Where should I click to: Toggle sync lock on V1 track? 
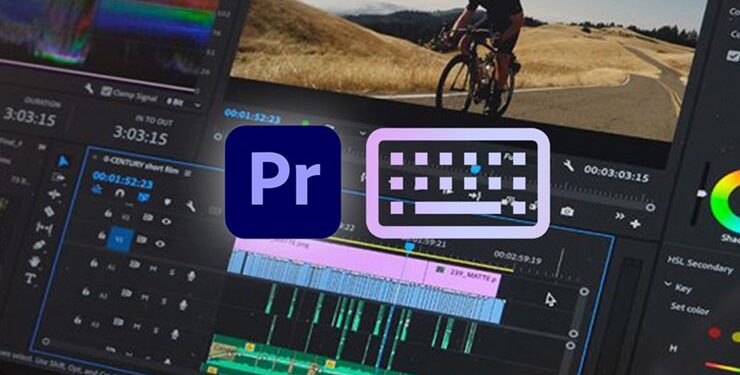pos(141,240)
